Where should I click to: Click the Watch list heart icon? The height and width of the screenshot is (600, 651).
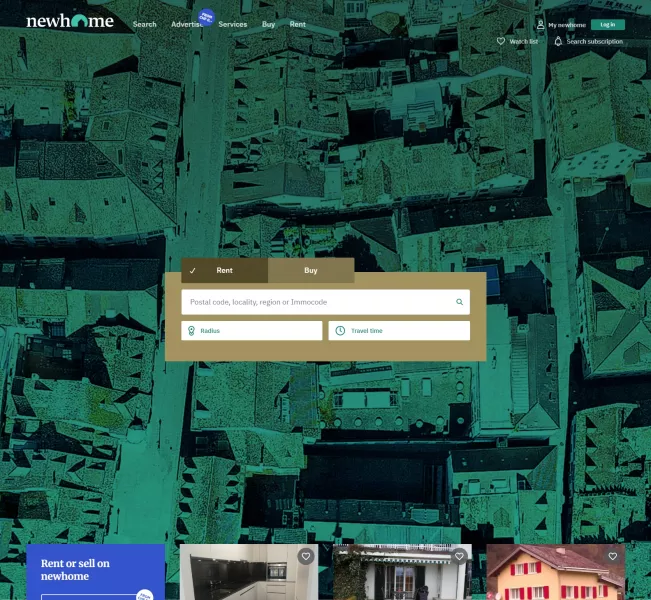tap(501, 41)
